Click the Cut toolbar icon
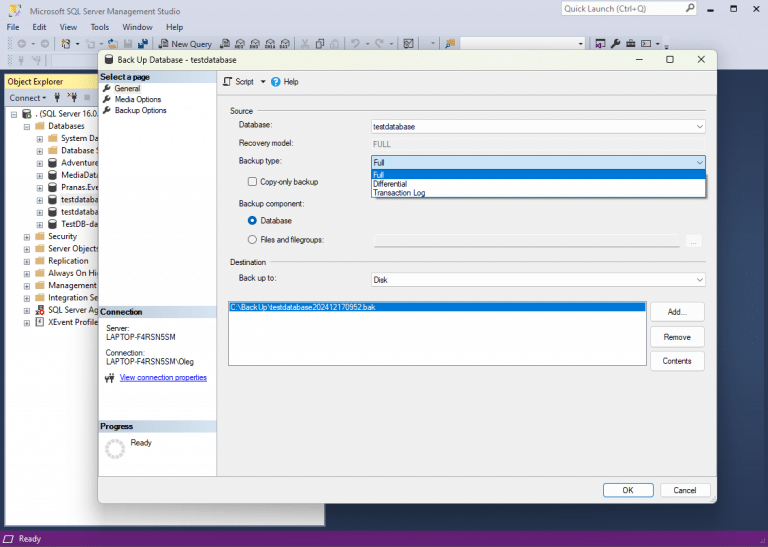Image resolution: width=768 pixels, height=547 pixels. click(305, 44)
